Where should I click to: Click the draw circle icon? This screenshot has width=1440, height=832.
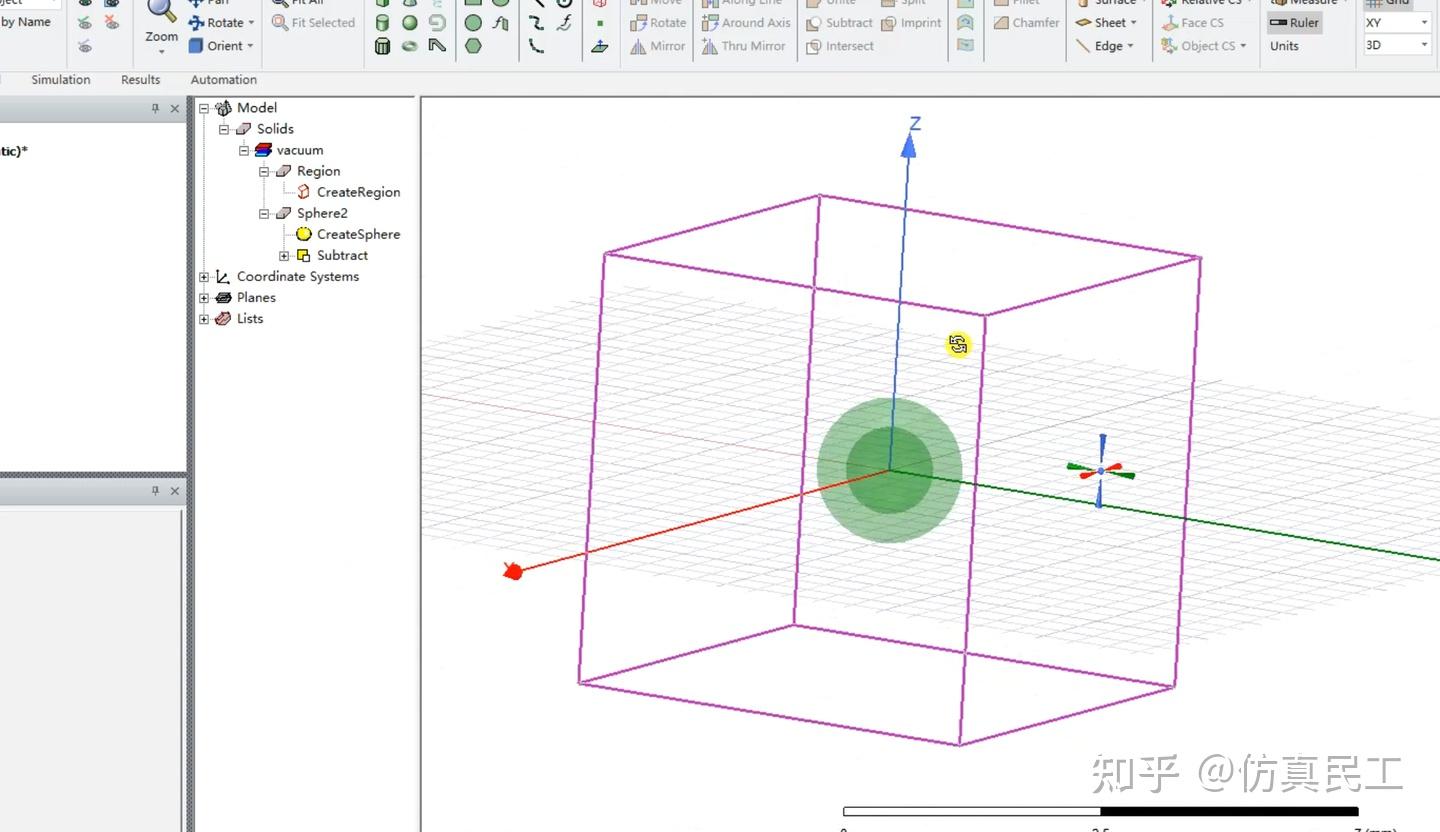(473, 22)
